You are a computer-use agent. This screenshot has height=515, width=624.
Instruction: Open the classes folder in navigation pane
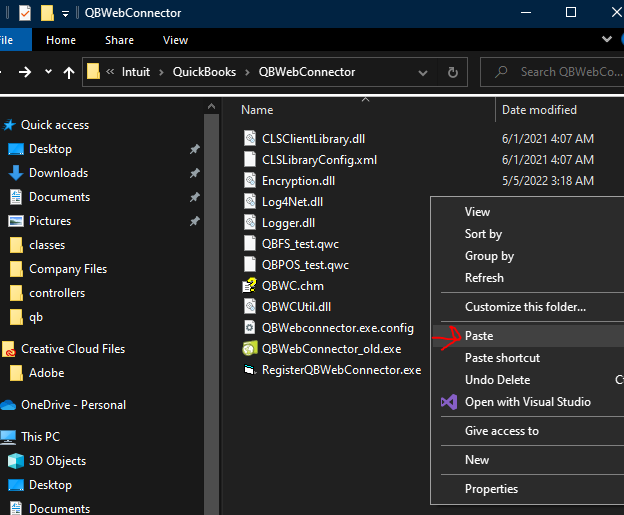47,245
